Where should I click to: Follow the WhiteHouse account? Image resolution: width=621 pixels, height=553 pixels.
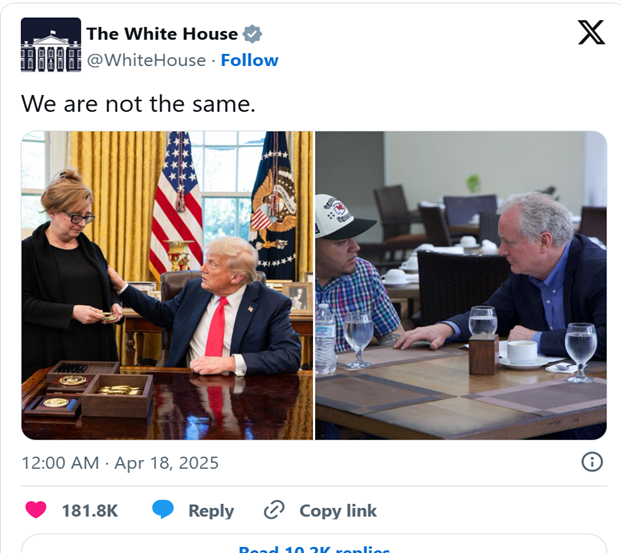250,60
